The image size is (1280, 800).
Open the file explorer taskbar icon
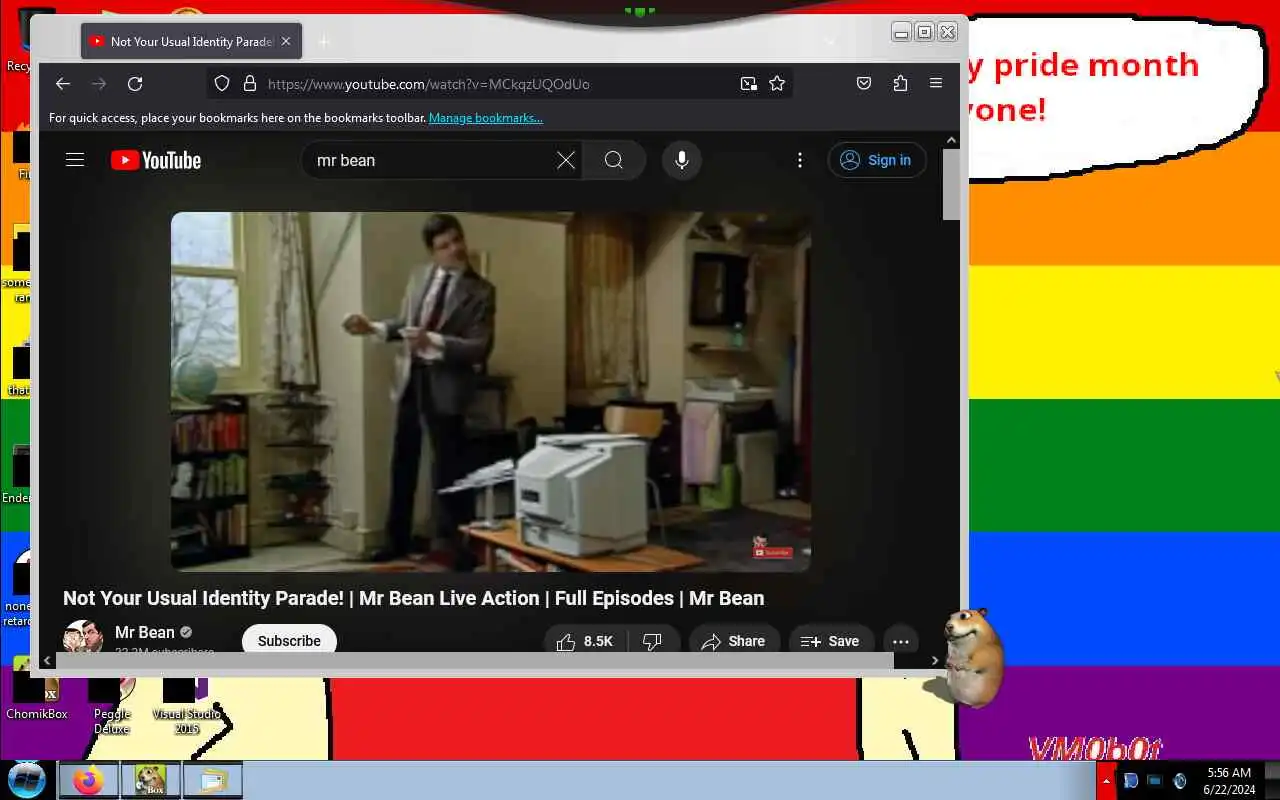click(212, 780)
